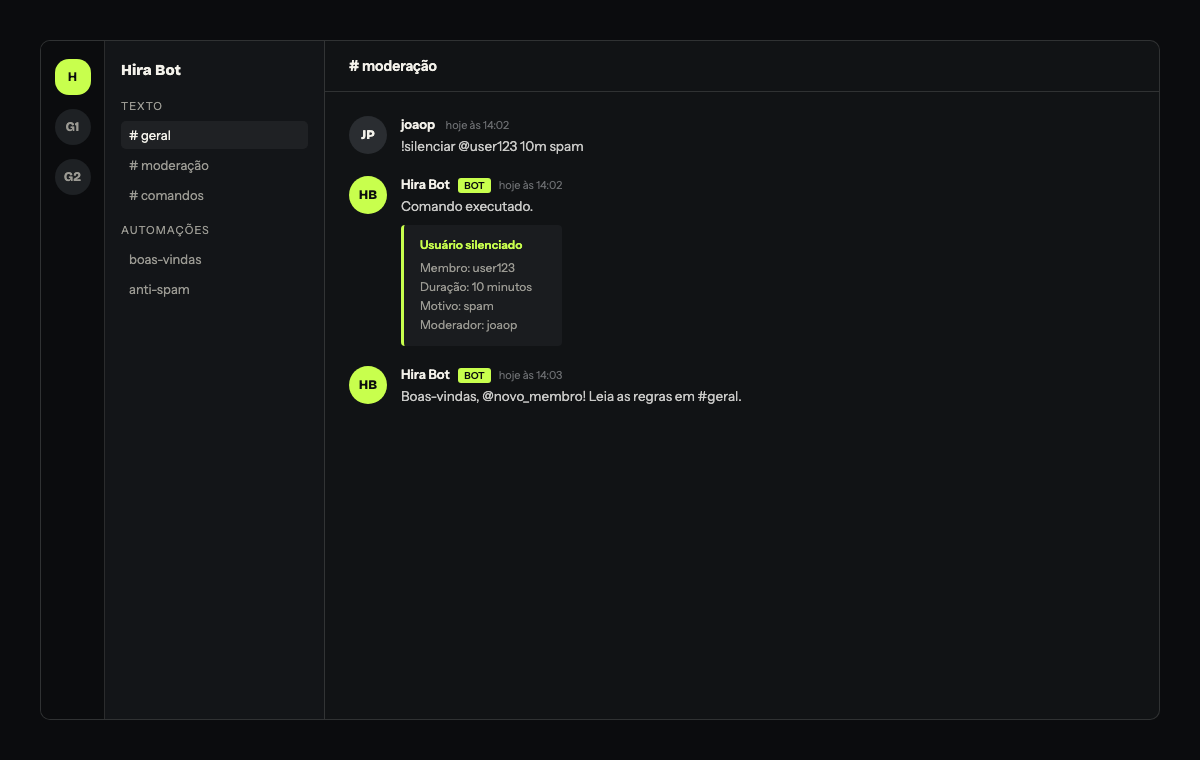Click the Duração: 10 minutos line
The width and height of the screenshot is (1200, 760).
pos(476,287)
